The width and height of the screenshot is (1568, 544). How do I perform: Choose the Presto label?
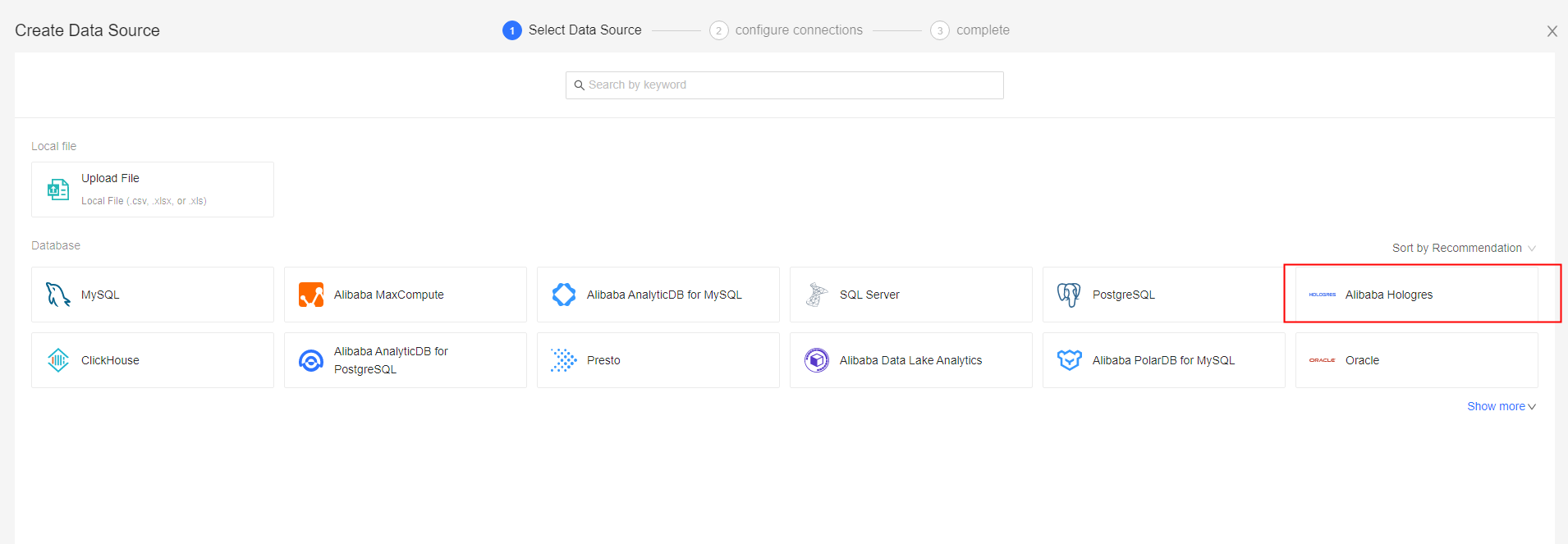point(603,360)
